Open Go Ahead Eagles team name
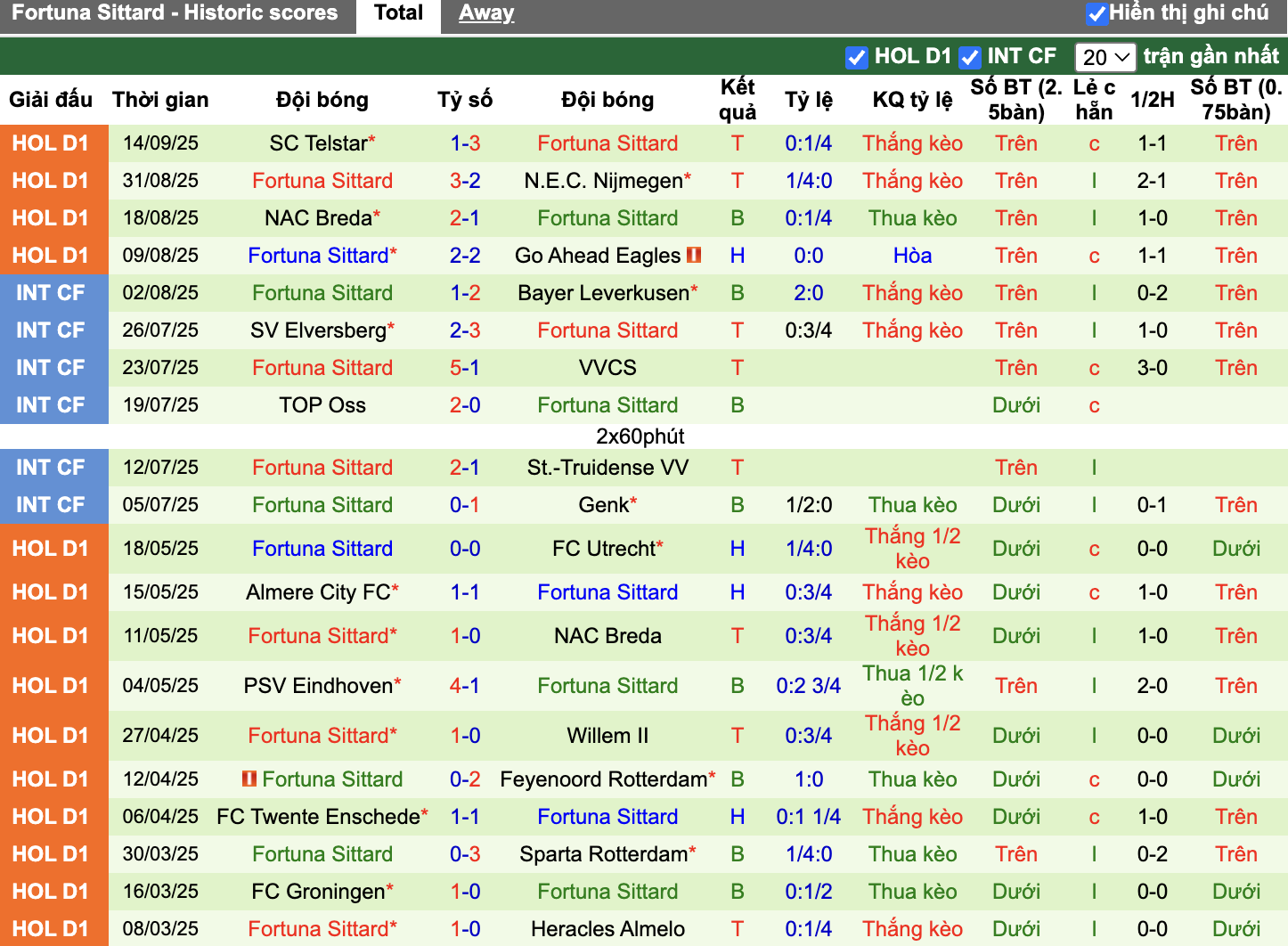Screen dimensions: 1288x946 point(598,256)
